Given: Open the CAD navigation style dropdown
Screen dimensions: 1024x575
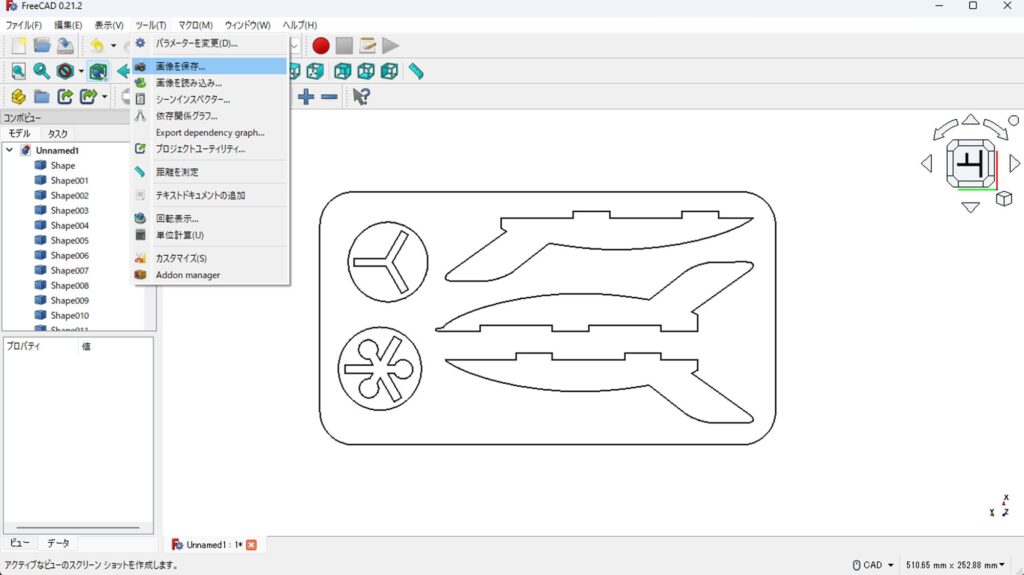Looking at the screenshot, I should 873,565.
